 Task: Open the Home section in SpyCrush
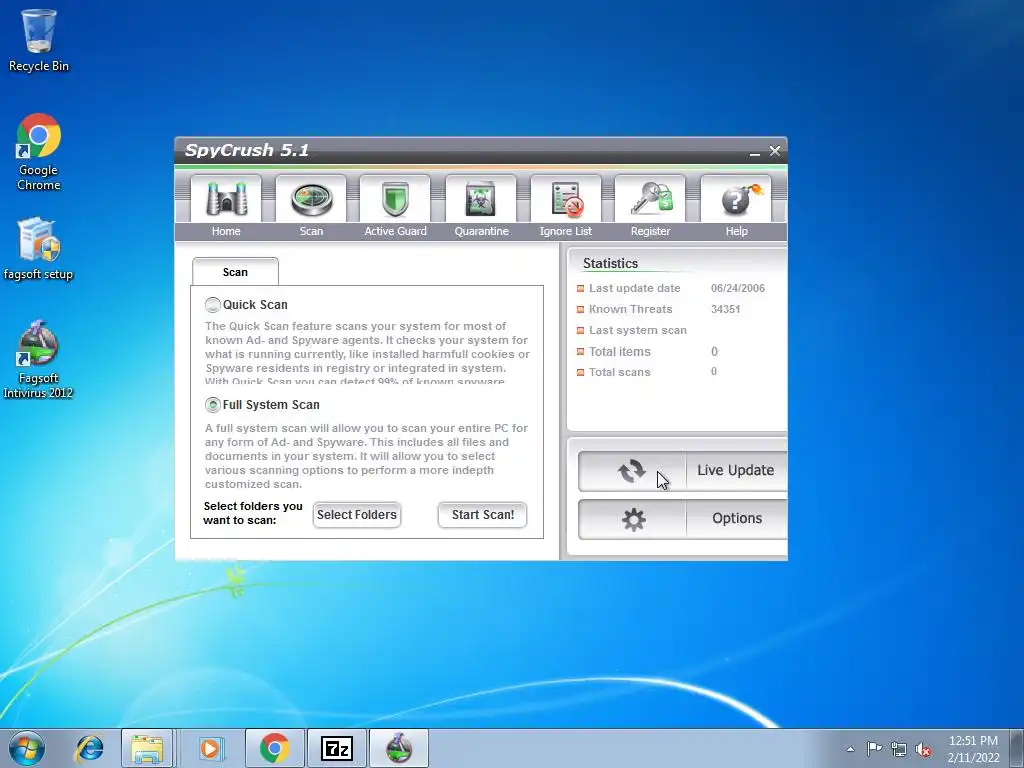226,208
